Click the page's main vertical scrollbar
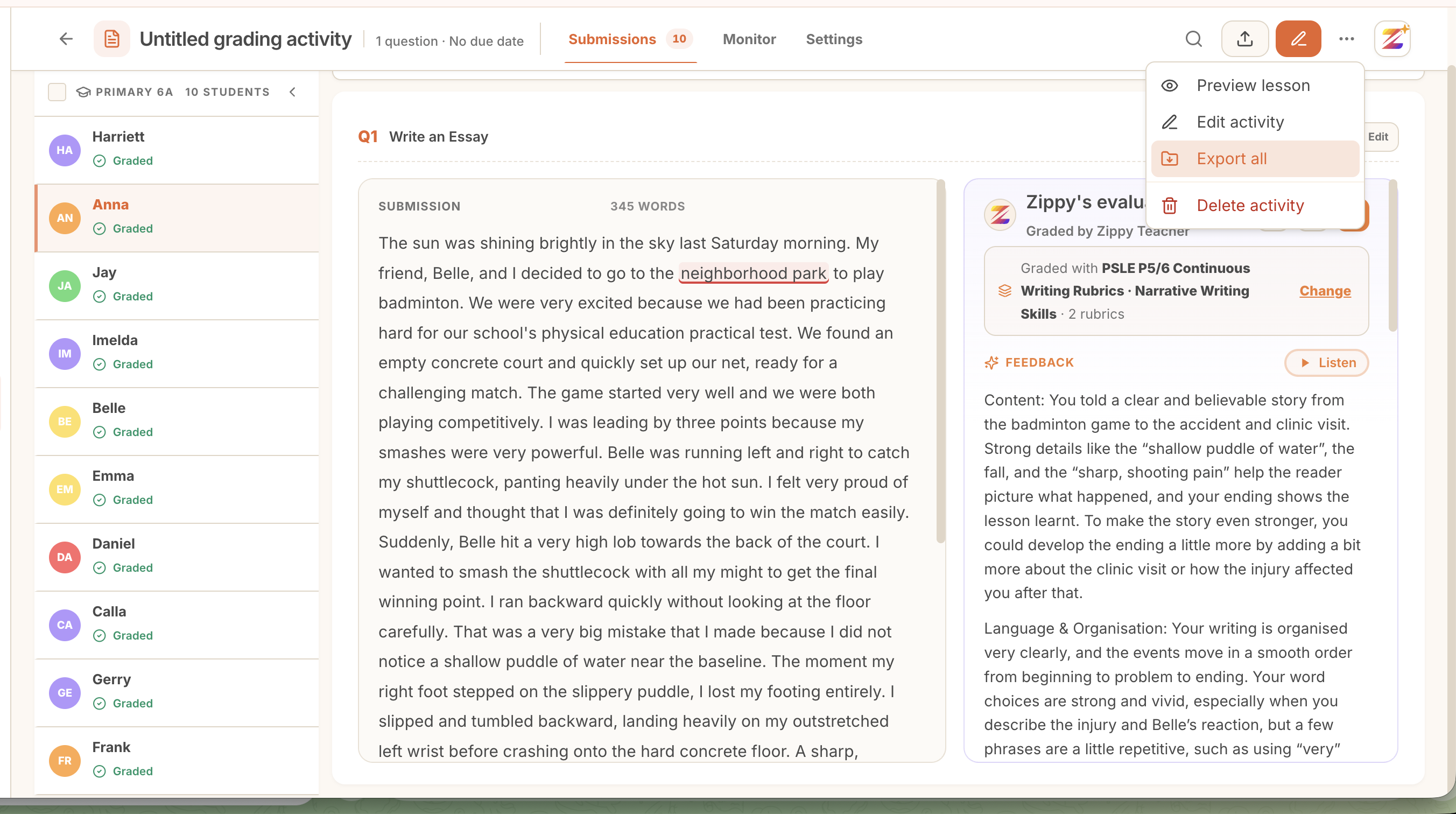1456x814 pixels. (x=1452, y=430)
